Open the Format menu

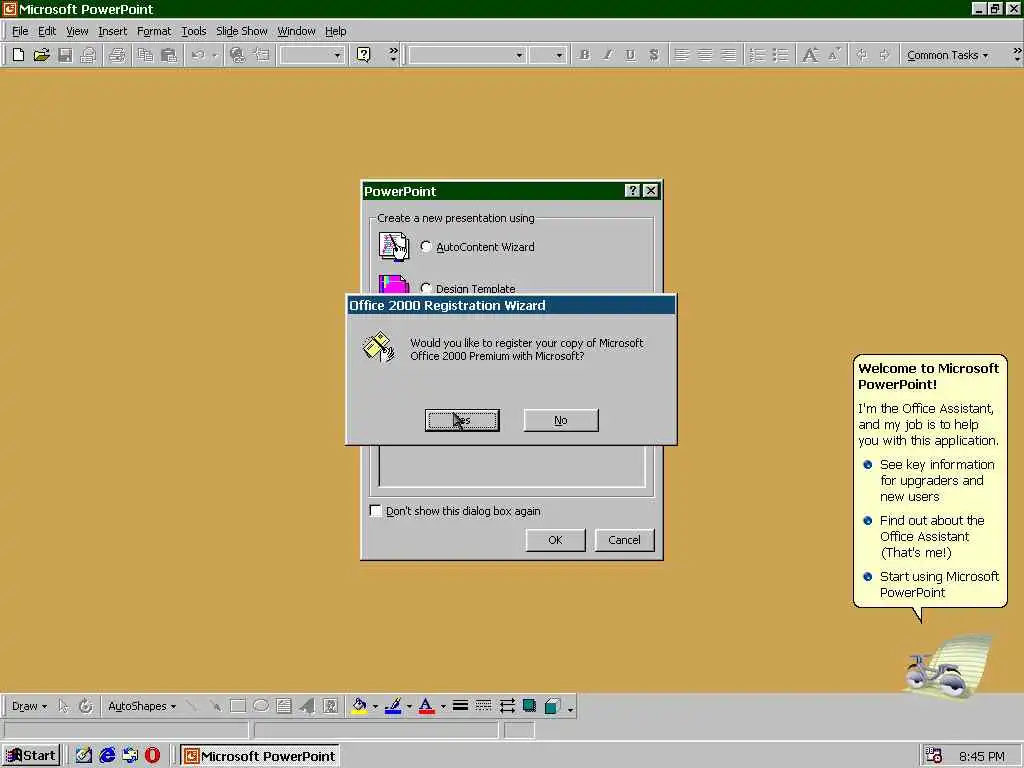tap(153, 31)
